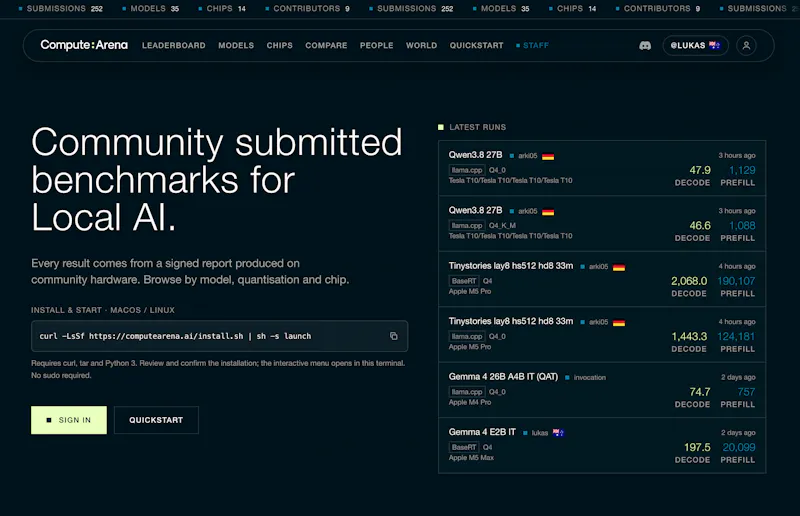The width and height of the screenshot is (800, 516).
Task: Click the Sign In button
Action: point(69,420)
